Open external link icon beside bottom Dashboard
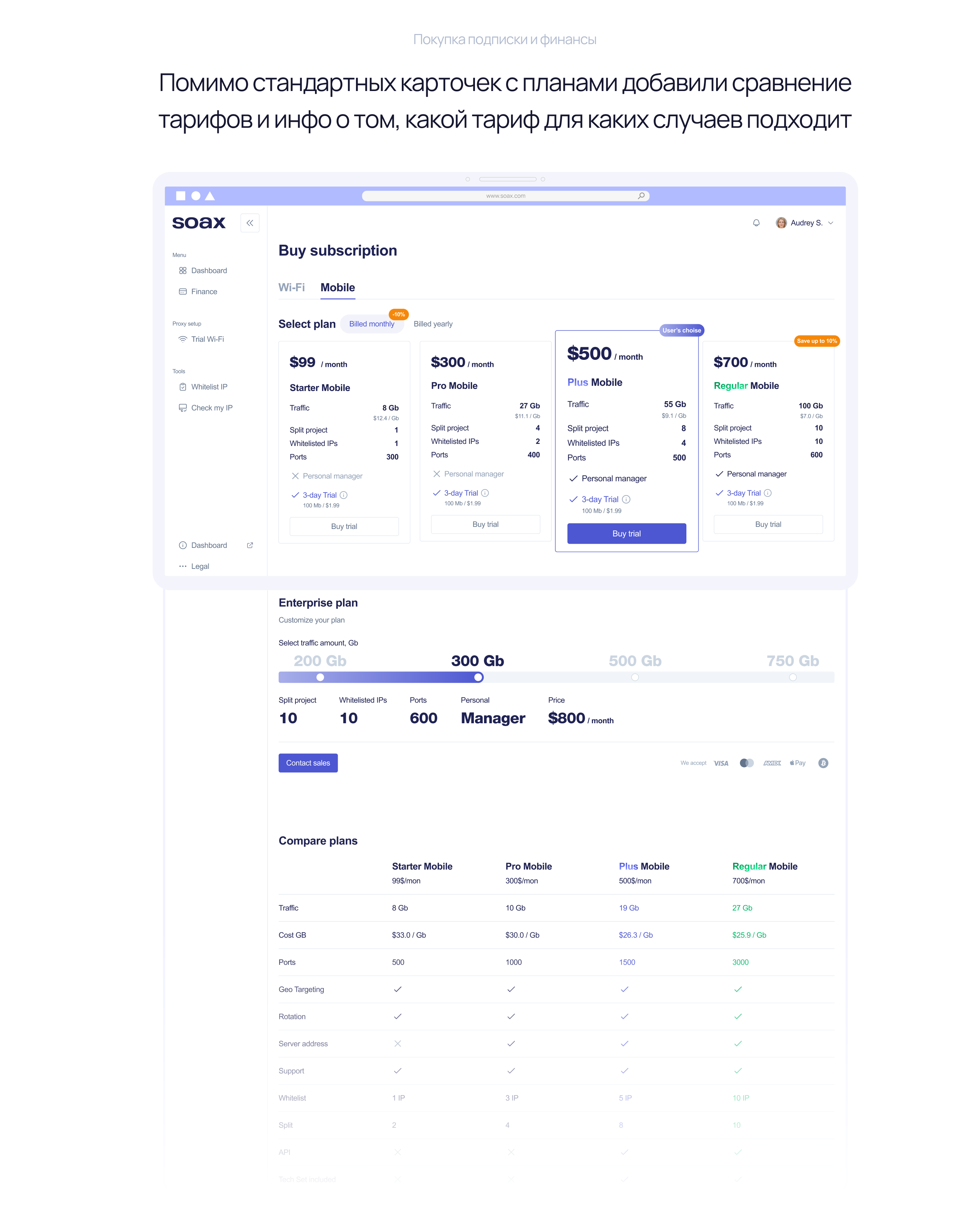 click(250, 545)
